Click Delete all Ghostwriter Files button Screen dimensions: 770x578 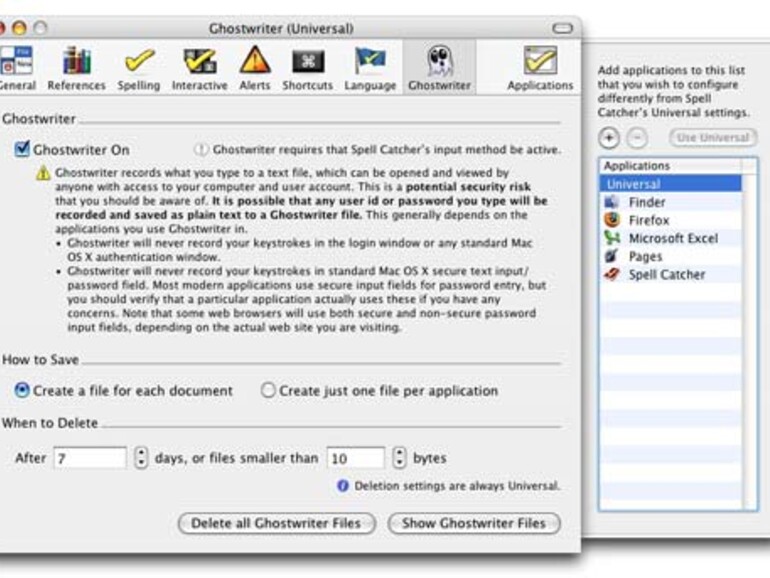(x=276, y=523)
